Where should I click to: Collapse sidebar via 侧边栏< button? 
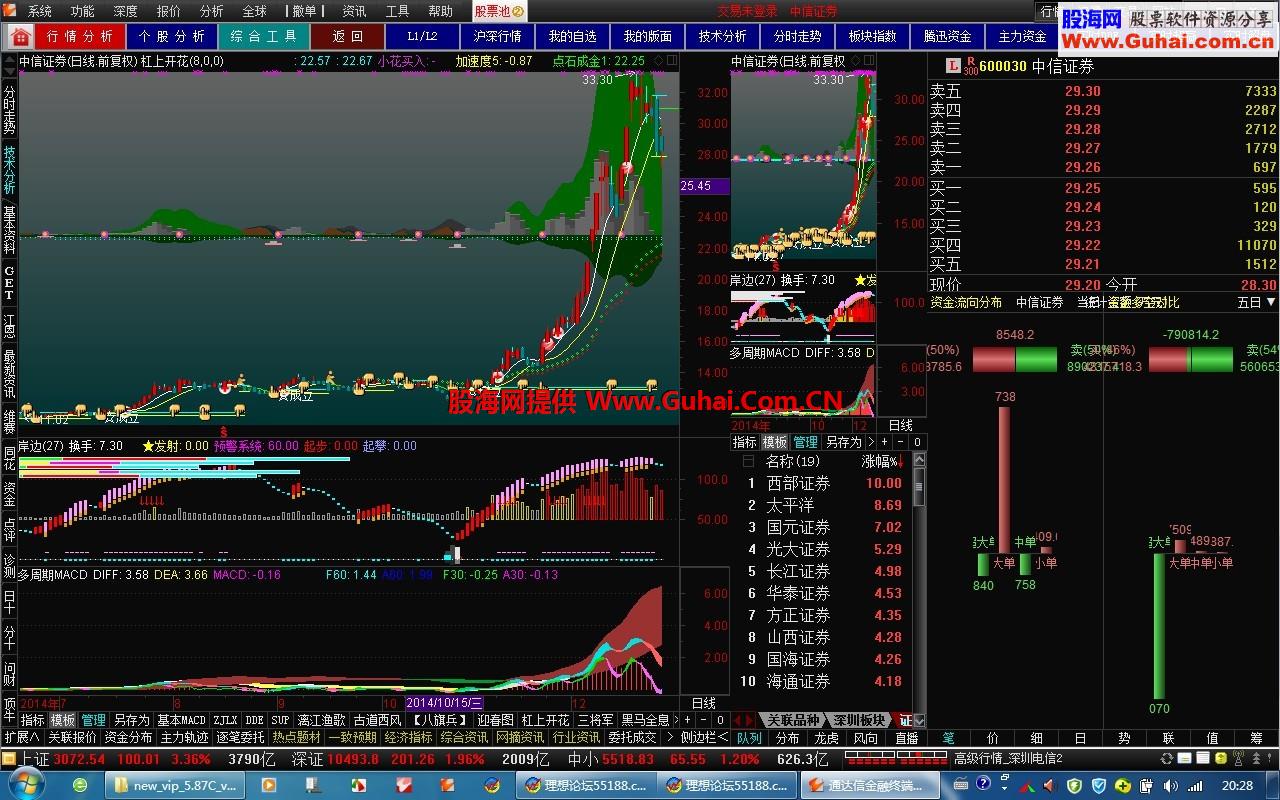[x=704, y=738]
